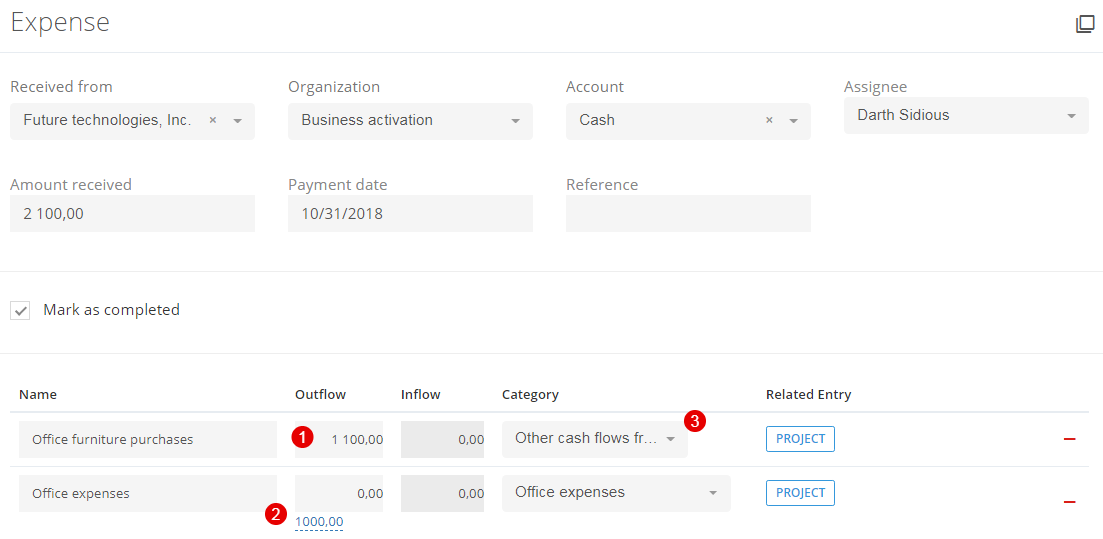Viewport: 1103px width, 539px height.
Task: Click the 1000,00 suggested amount link
Action: (319, 522)
